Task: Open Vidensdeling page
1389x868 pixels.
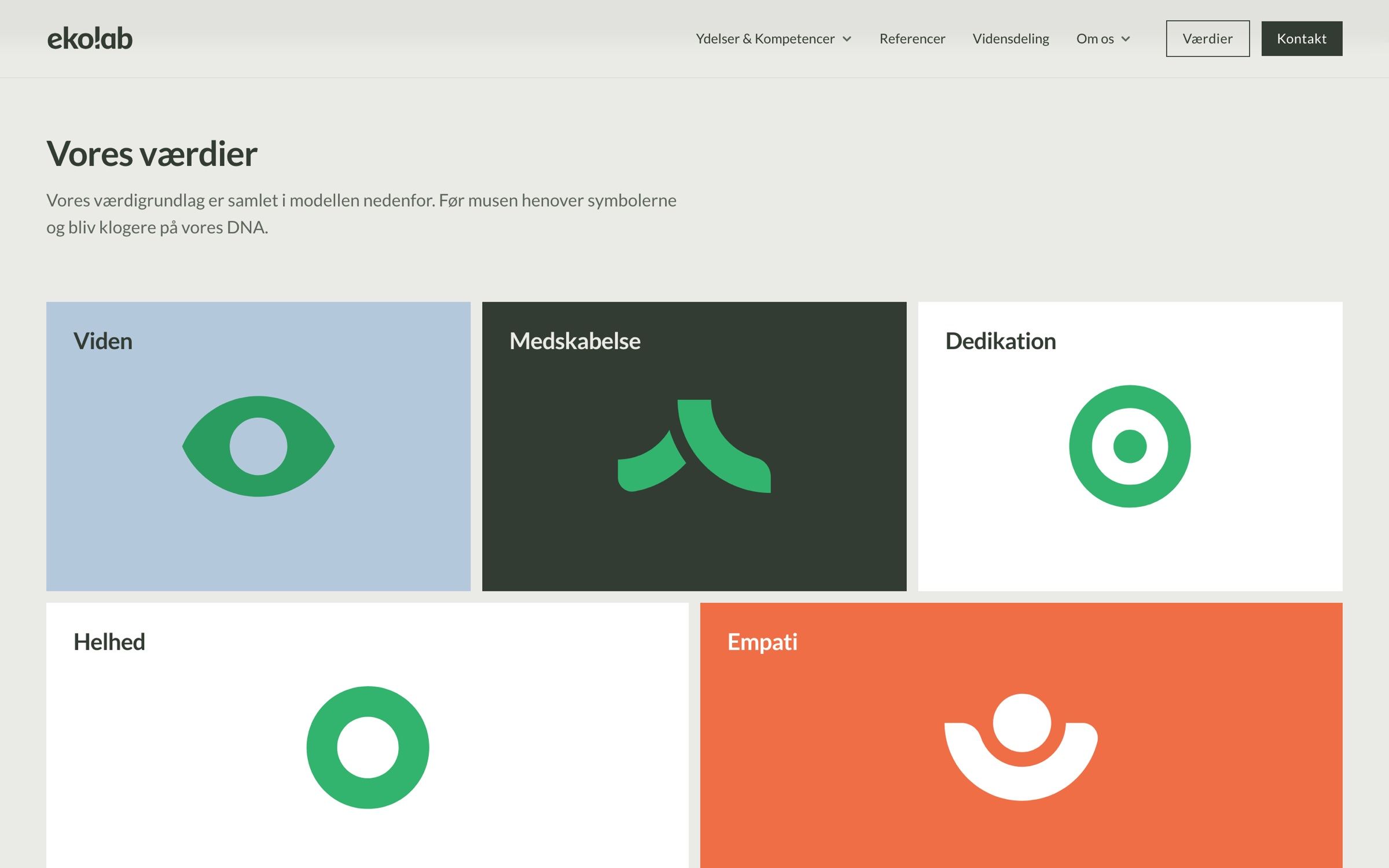Action: point(1010,39)
